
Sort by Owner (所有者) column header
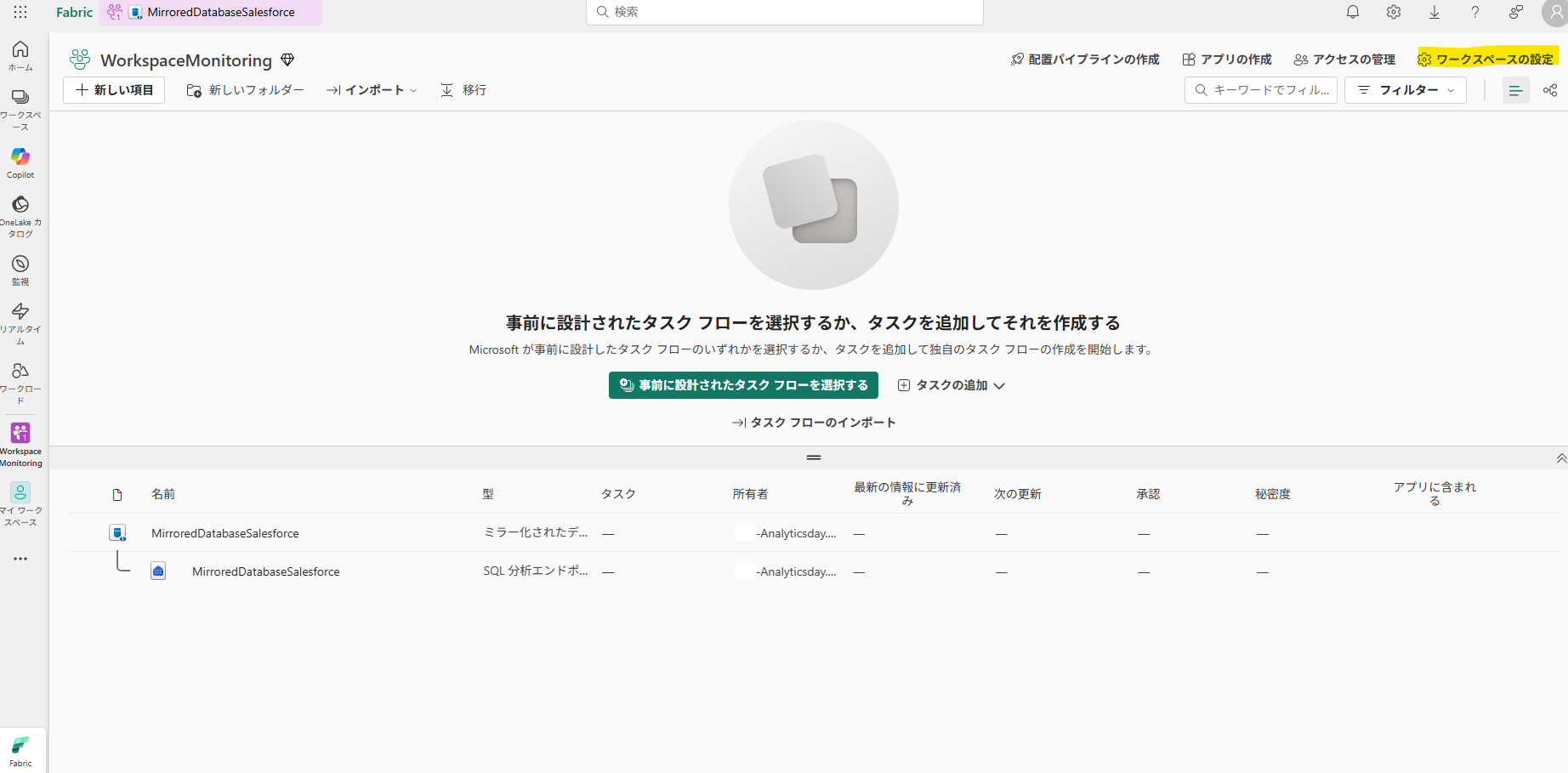(750, 494)
